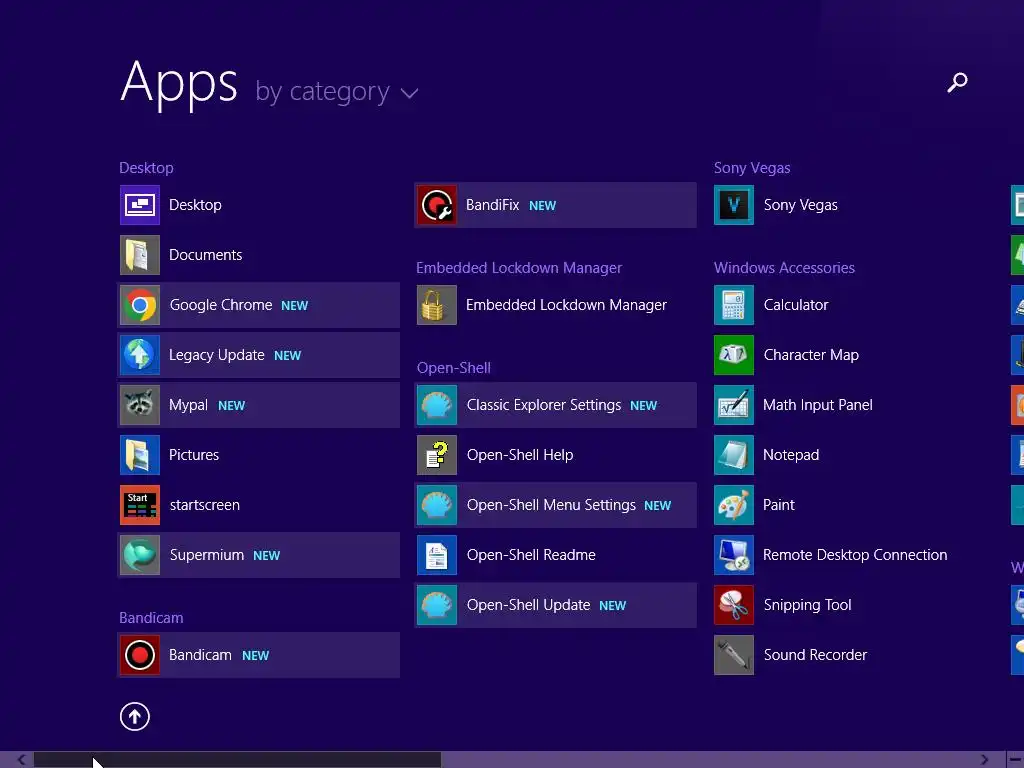Click the 'Google Chrome' label text
The height and width of the screenshot is (768, 1024).
click(x=221, y=305)
